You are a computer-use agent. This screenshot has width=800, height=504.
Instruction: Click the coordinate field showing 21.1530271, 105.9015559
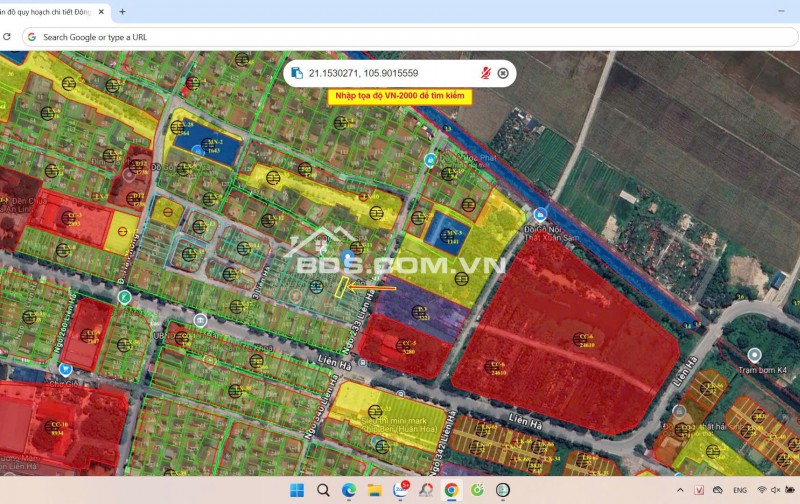point(363,73)
